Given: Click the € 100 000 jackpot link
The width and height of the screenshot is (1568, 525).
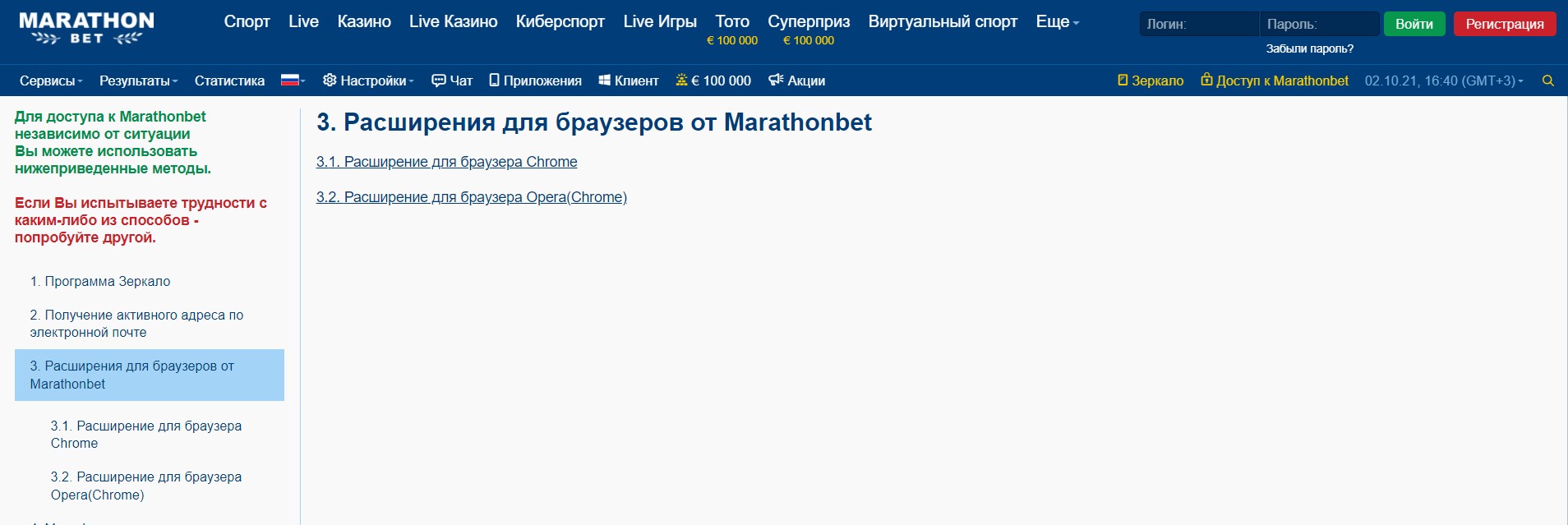Looking at the screenshot, I should click(x=713, y=81).
